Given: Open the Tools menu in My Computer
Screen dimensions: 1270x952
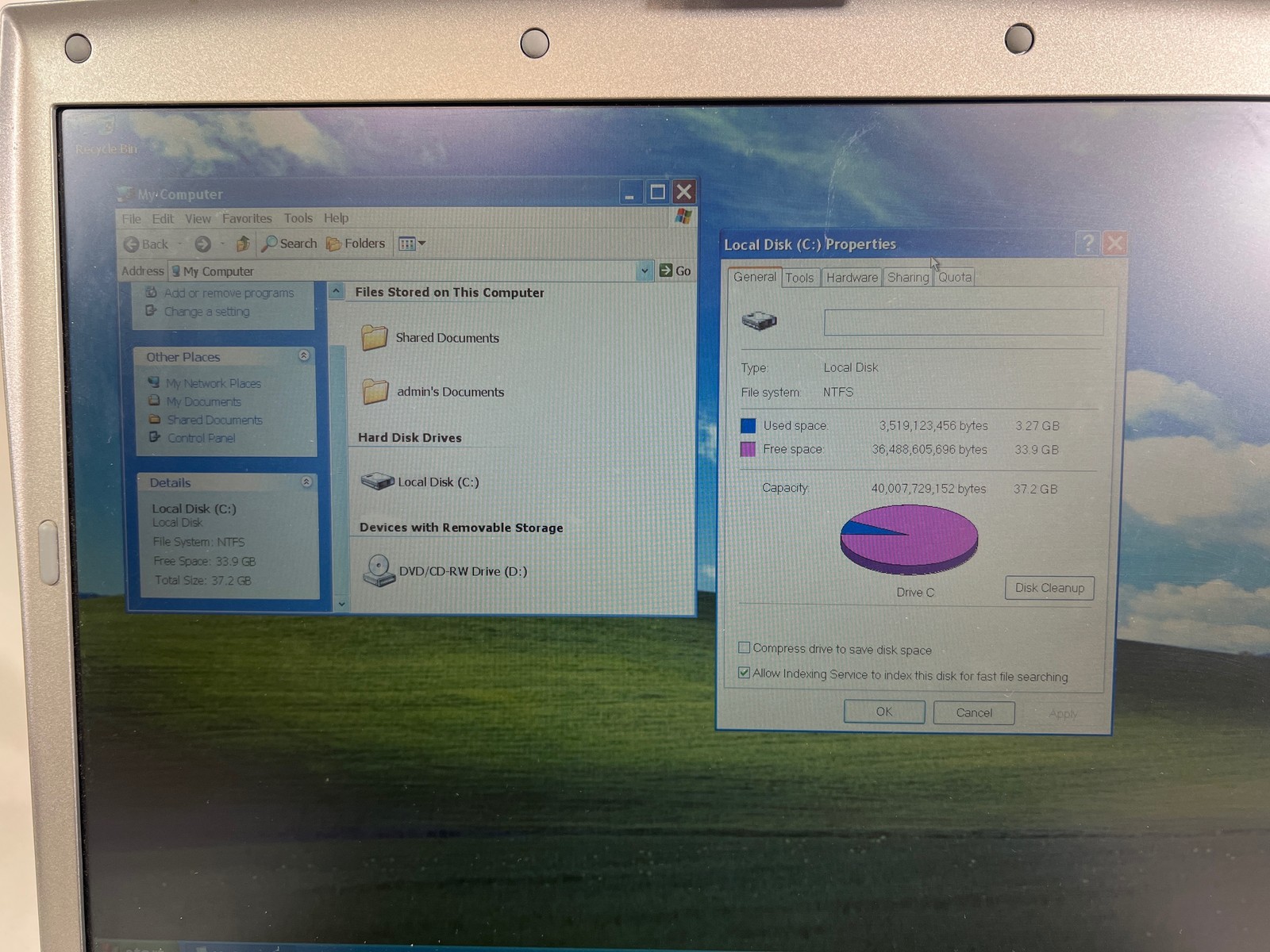Looking at the screenshot, I should click(298, 218).
